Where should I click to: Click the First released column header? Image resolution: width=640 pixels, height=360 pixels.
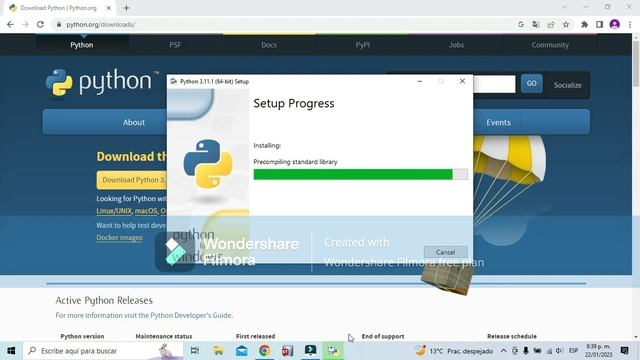[x=256, y=336]
